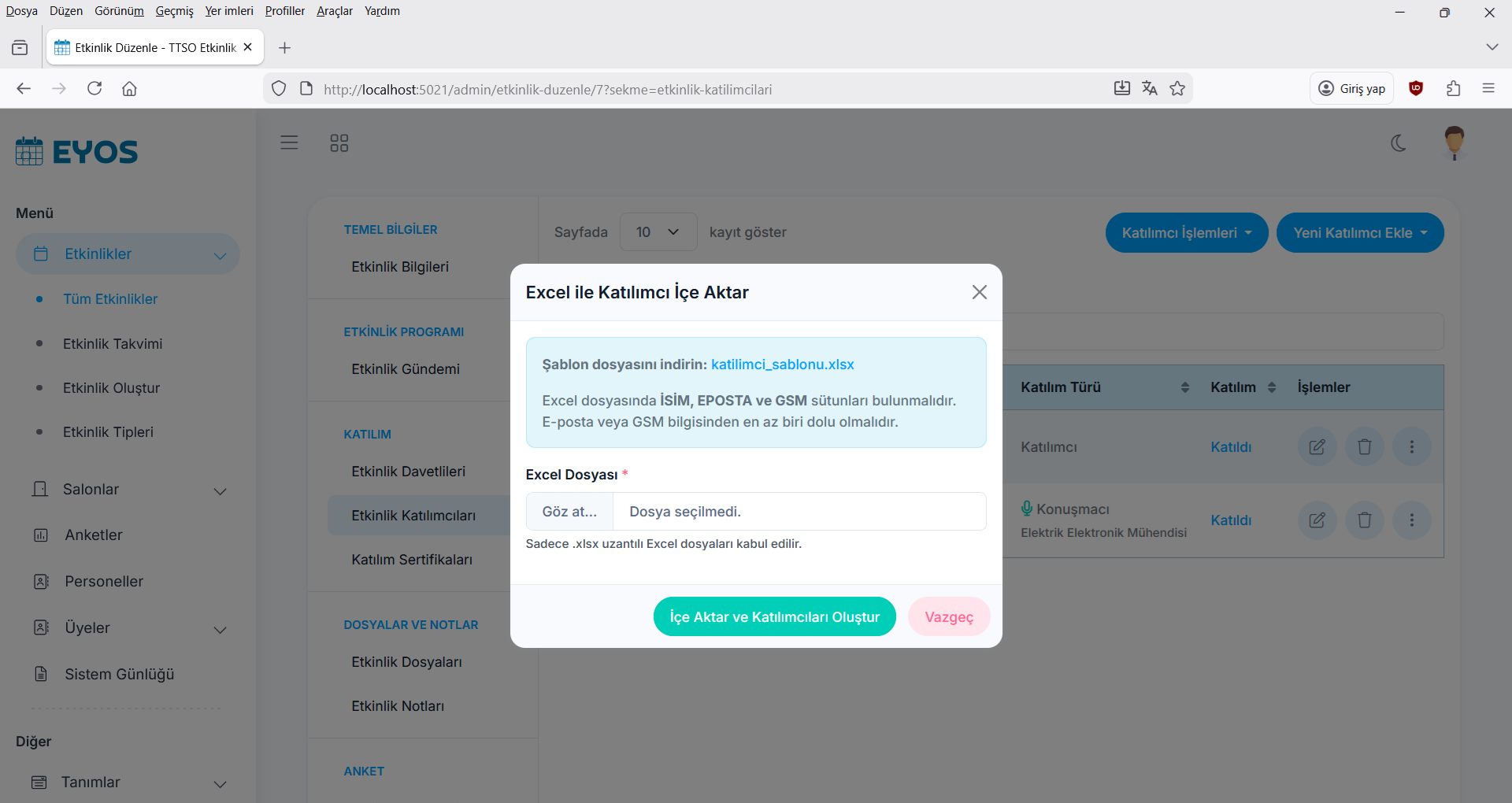Screen dimensions: 1512x803
Task: Click the hamburger menu icon
Action: (289, 142)
